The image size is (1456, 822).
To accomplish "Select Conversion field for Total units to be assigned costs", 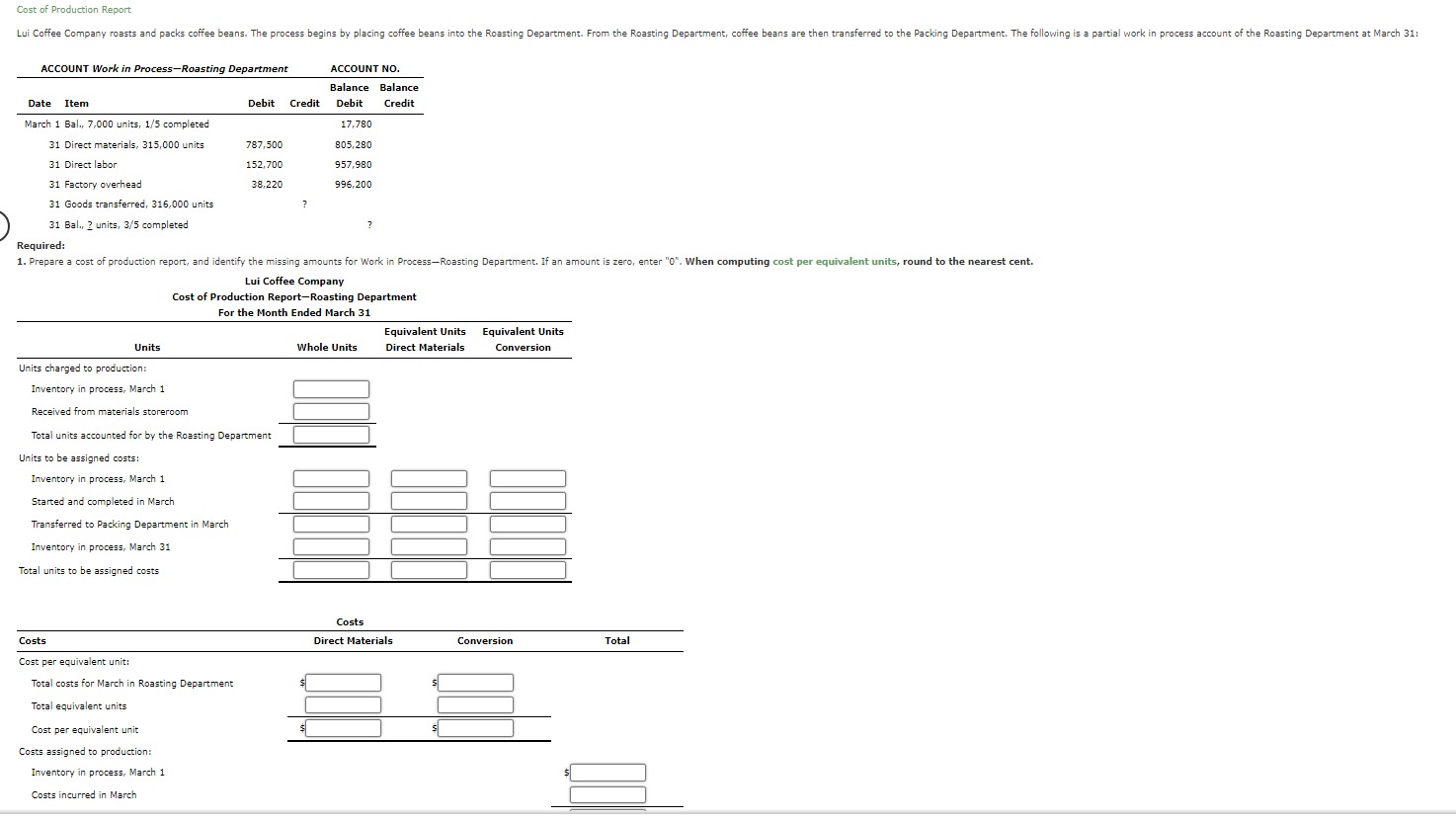I will (x=527, y=570).
